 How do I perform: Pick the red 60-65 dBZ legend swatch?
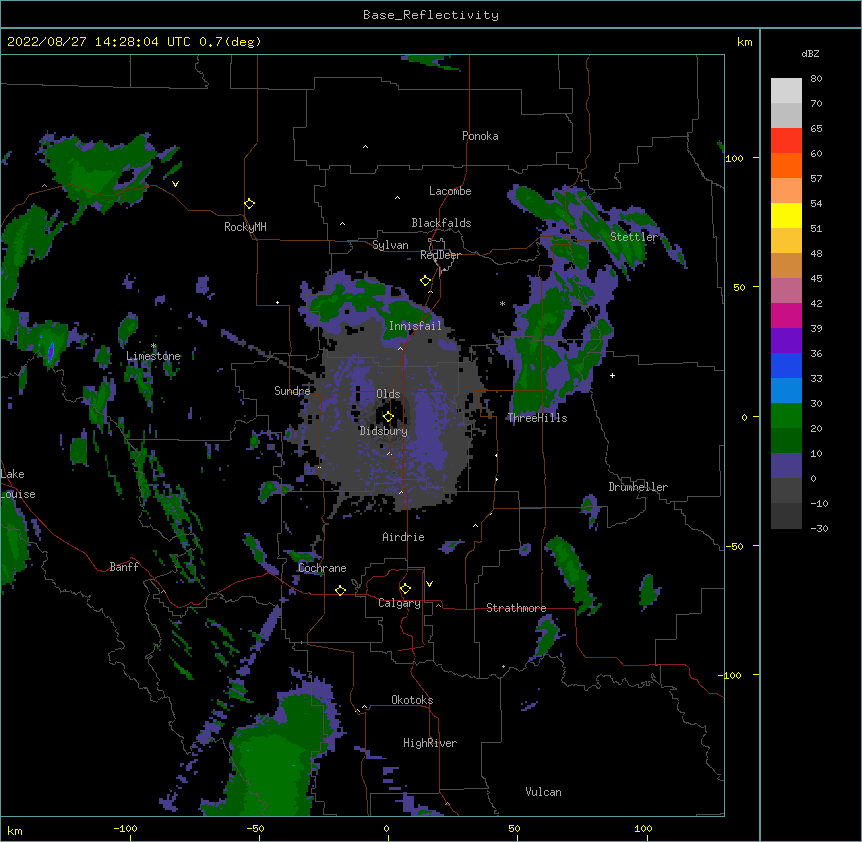(x=786, y=141)
